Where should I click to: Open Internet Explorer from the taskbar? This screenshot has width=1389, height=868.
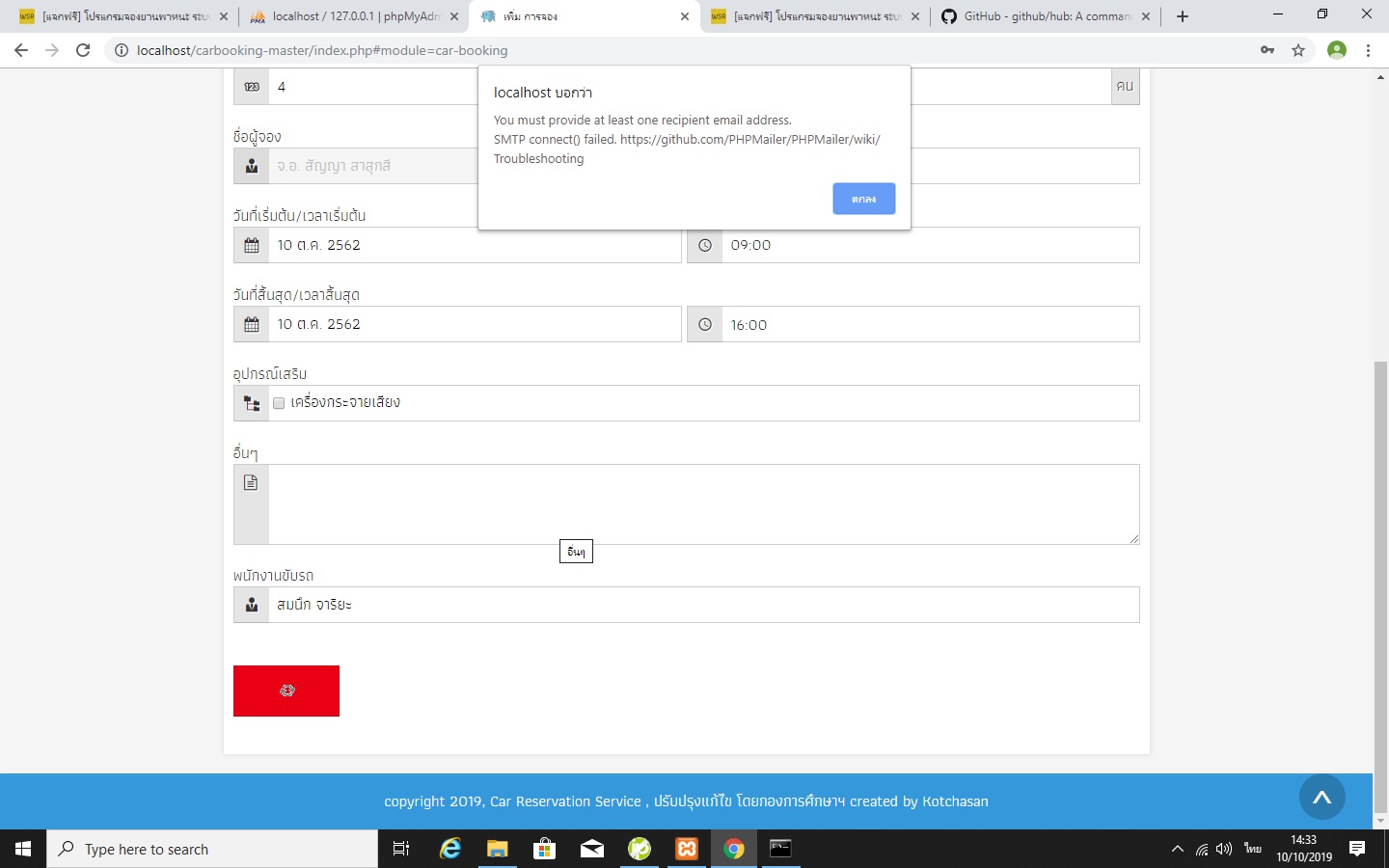pos(449,849)
